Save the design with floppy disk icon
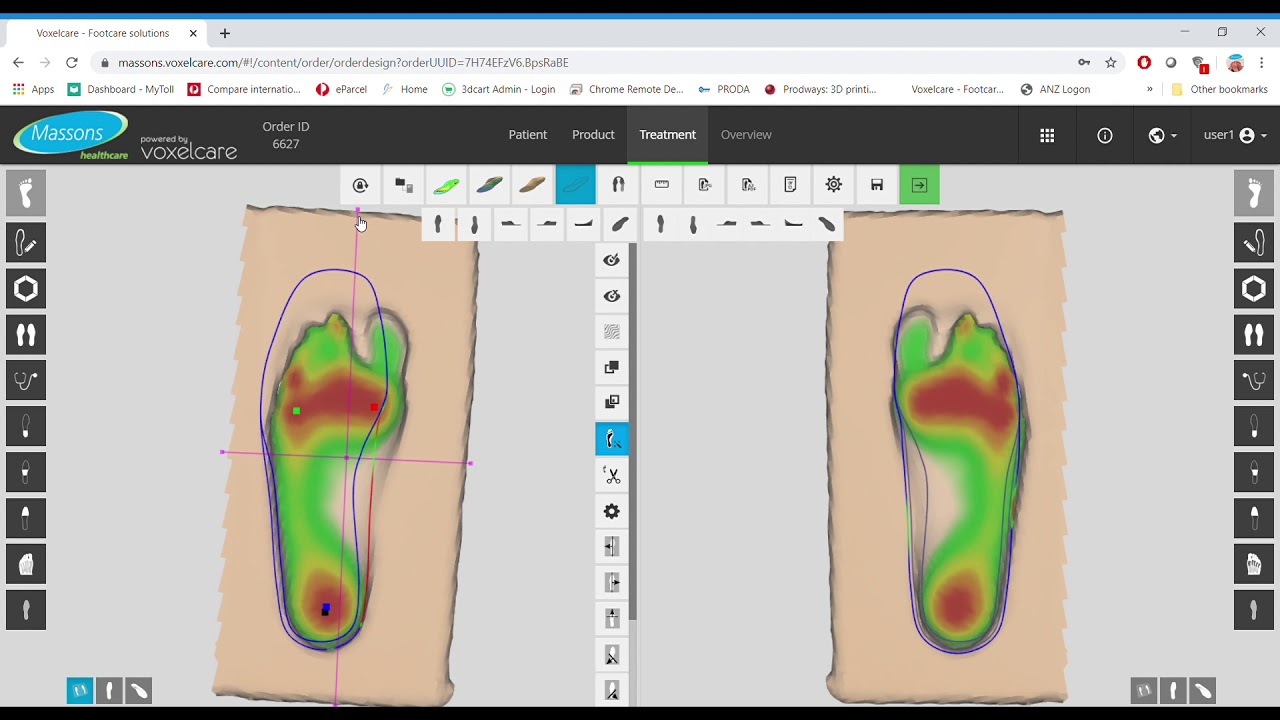 [x=877, y=185]
